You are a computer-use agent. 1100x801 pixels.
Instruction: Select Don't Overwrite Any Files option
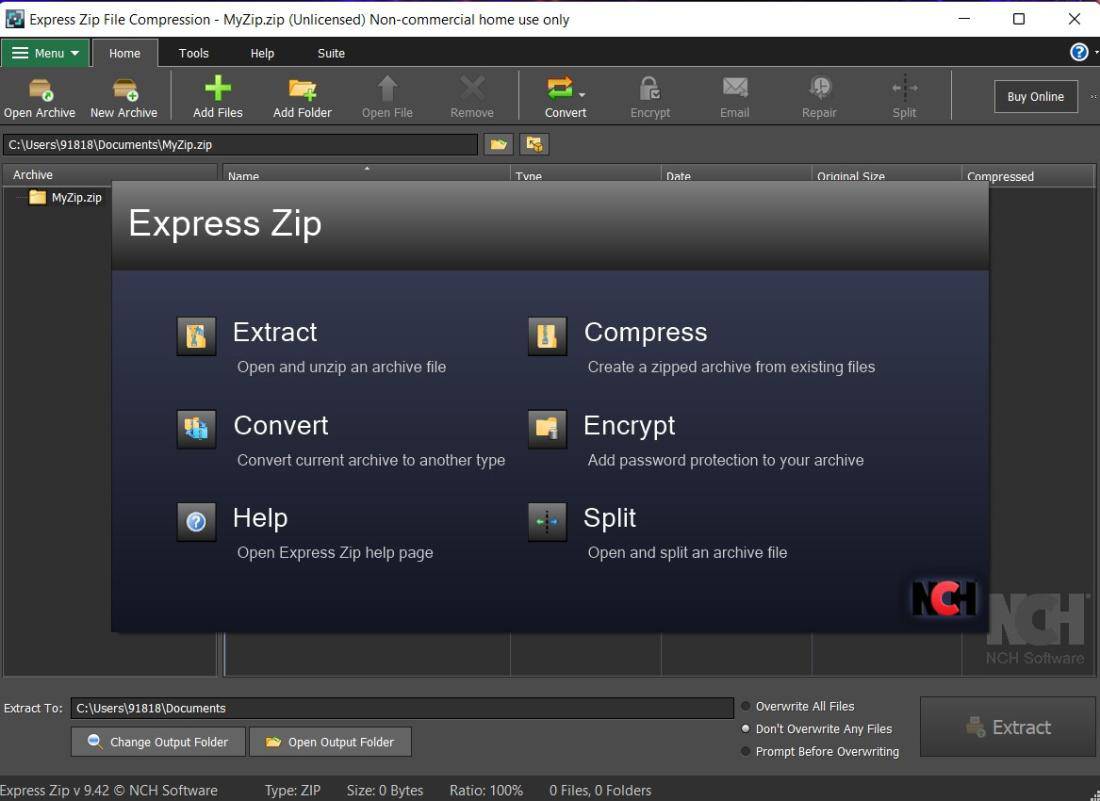(x=745, y=729)
